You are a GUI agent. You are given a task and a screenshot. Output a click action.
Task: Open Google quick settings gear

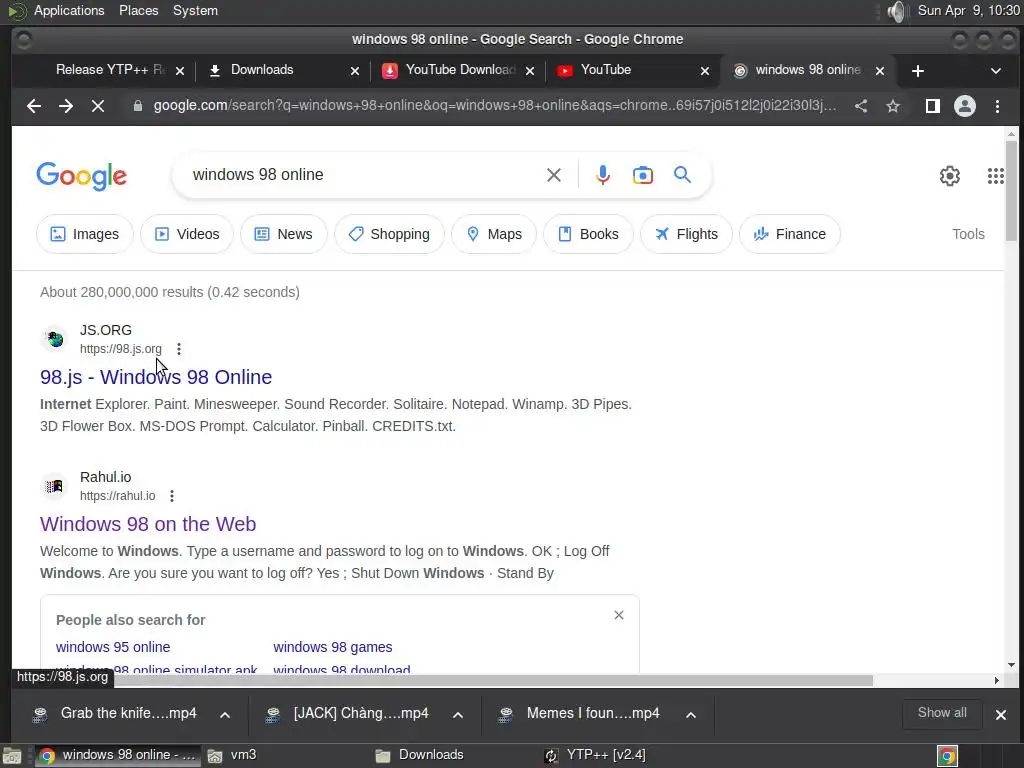[x=950, y=176]
